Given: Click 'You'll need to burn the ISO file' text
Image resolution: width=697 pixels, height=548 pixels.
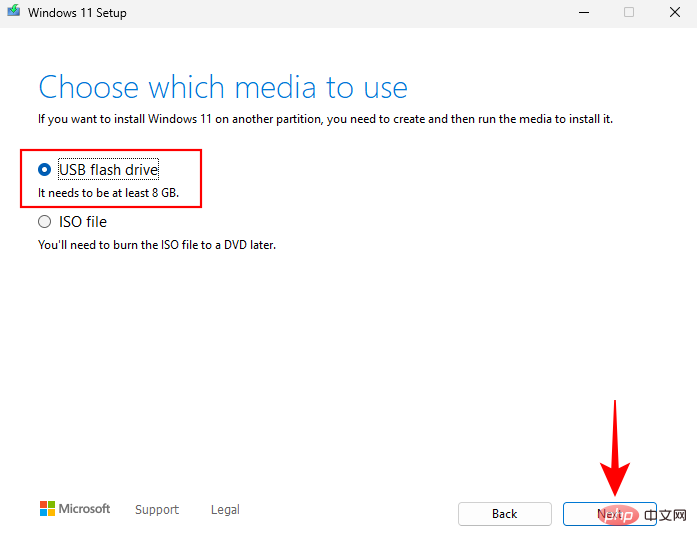Looking at the screenshot, I should [157, 245].
